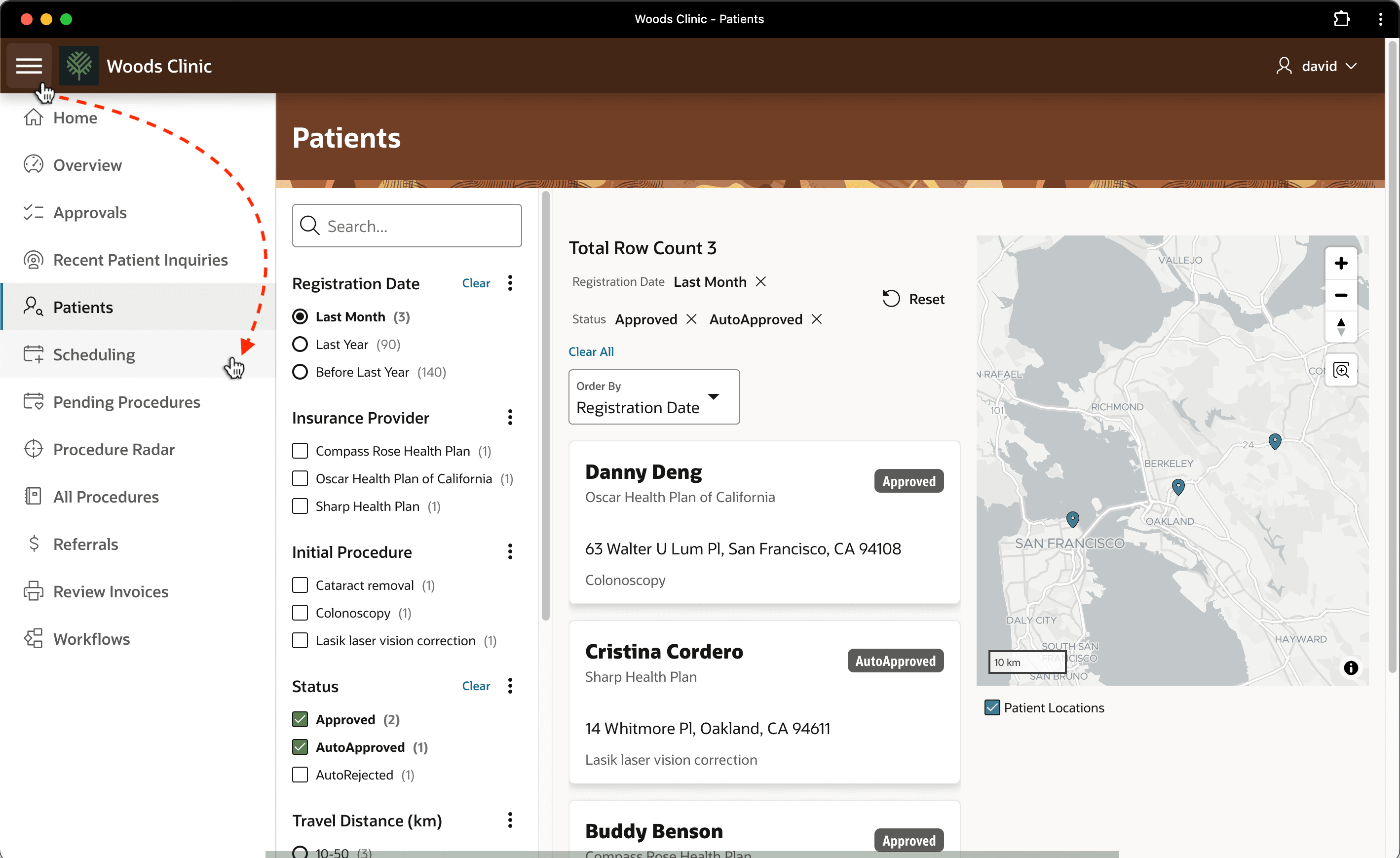Open the Cristina Cordero patient card
Screen dimensions: 1400x858
[x=764, y=702]
